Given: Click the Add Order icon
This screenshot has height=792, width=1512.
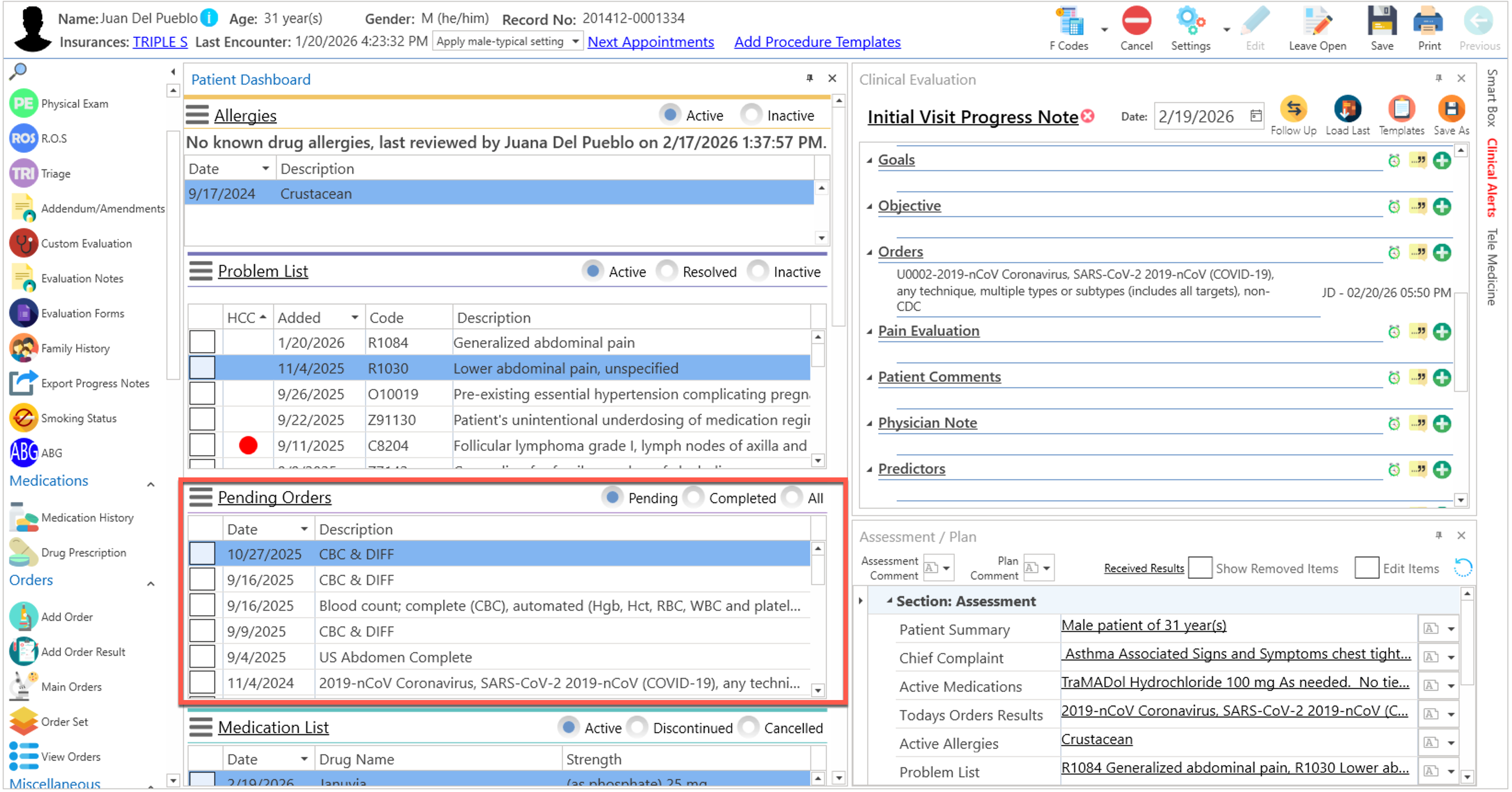Looking at the screenshot, I should click(23, 617).
